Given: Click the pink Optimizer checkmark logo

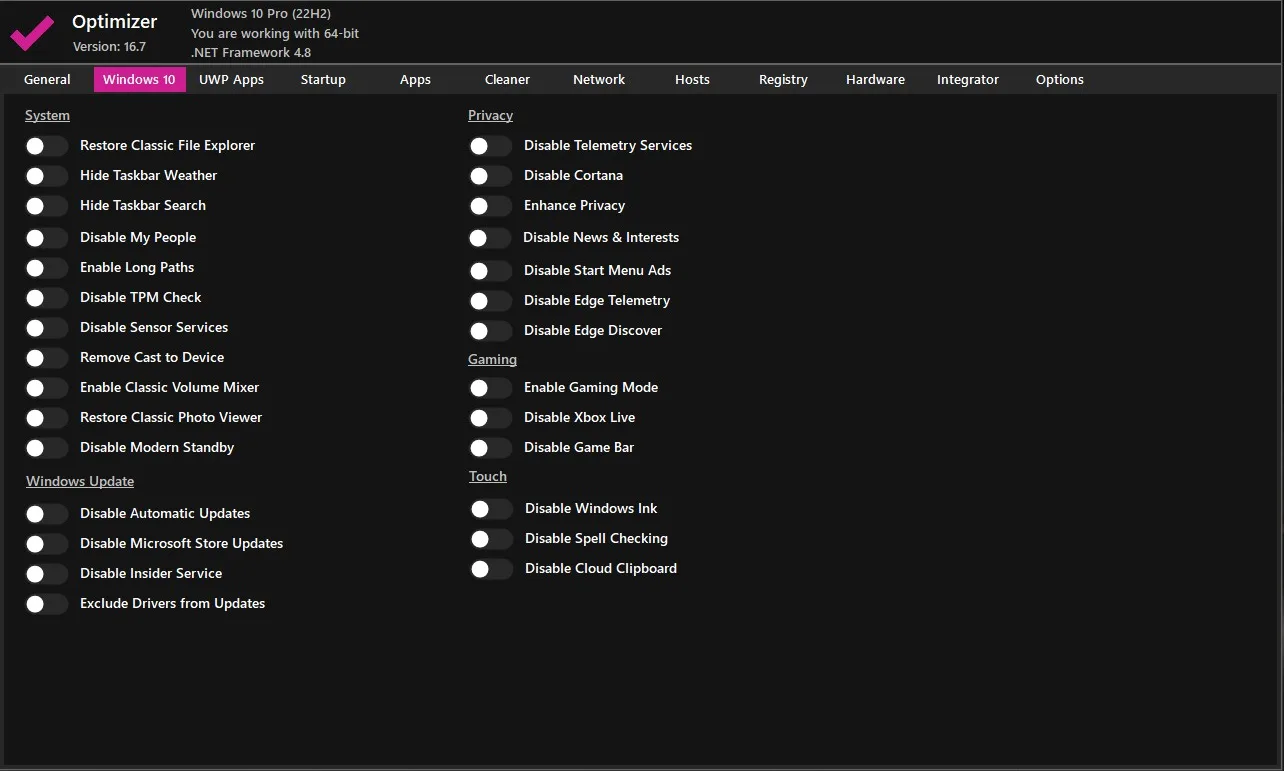Looking at the screenshot, I should pyautogui.click(x=32, y=33).
